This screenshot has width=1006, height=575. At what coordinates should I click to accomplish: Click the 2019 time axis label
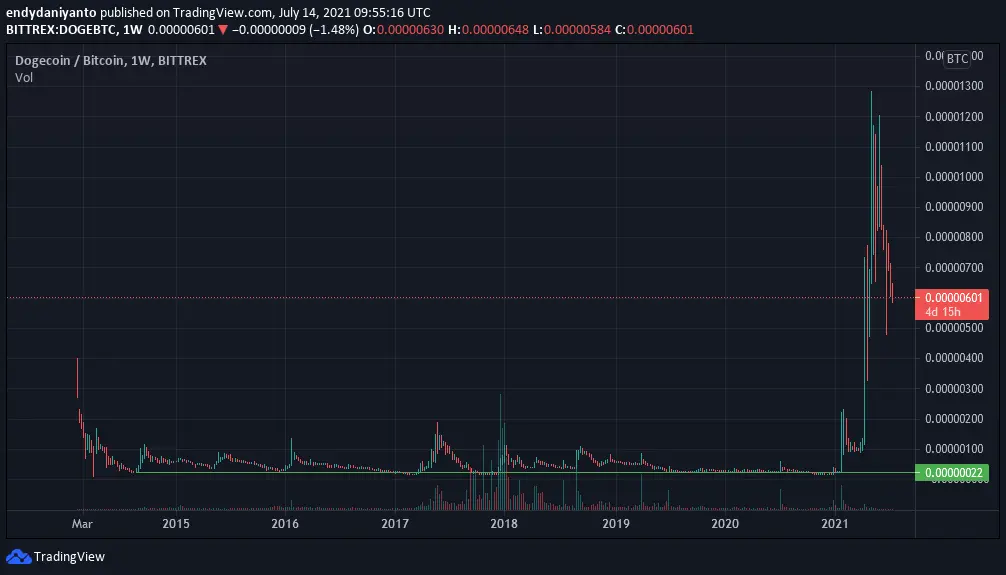click(616, 524)
